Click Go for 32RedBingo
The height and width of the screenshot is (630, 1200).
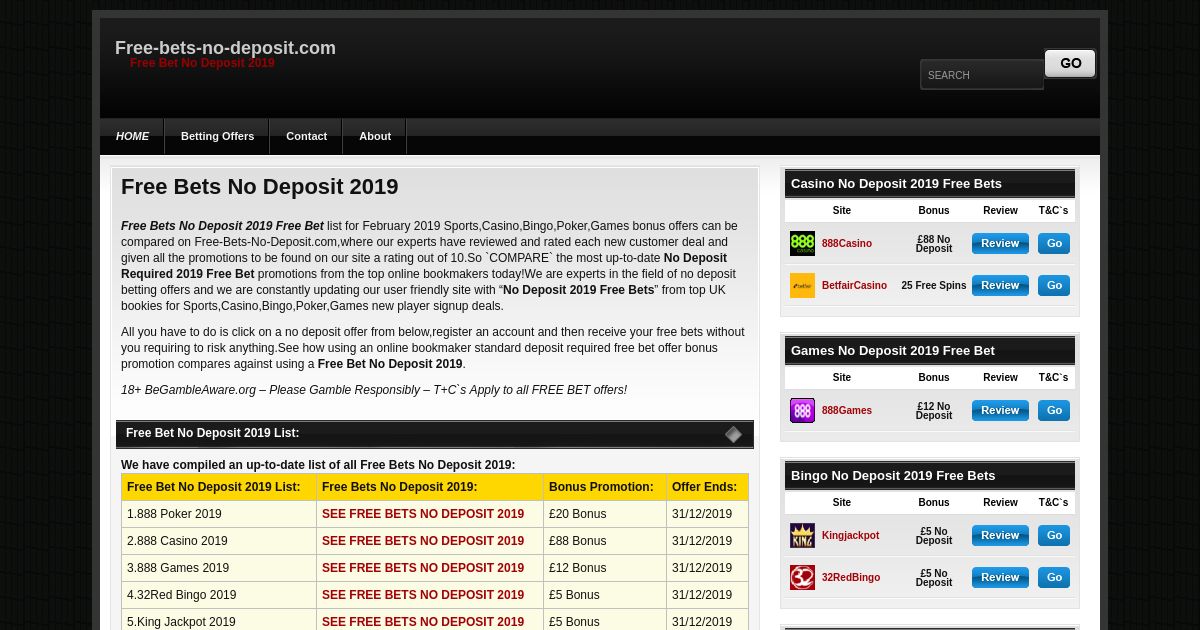coord(1054,577)
